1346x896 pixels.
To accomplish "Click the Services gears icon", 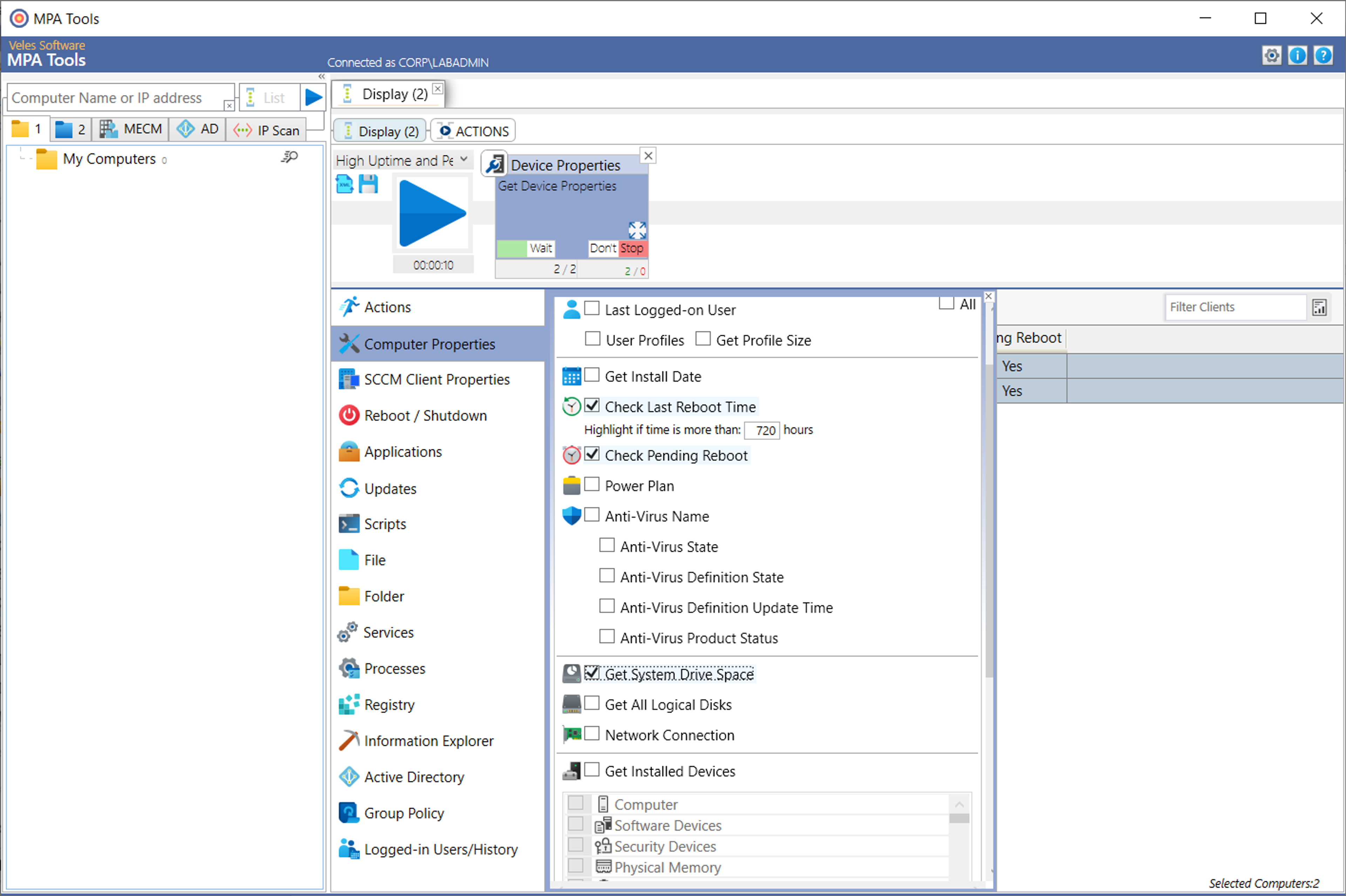I will [347, 632].
